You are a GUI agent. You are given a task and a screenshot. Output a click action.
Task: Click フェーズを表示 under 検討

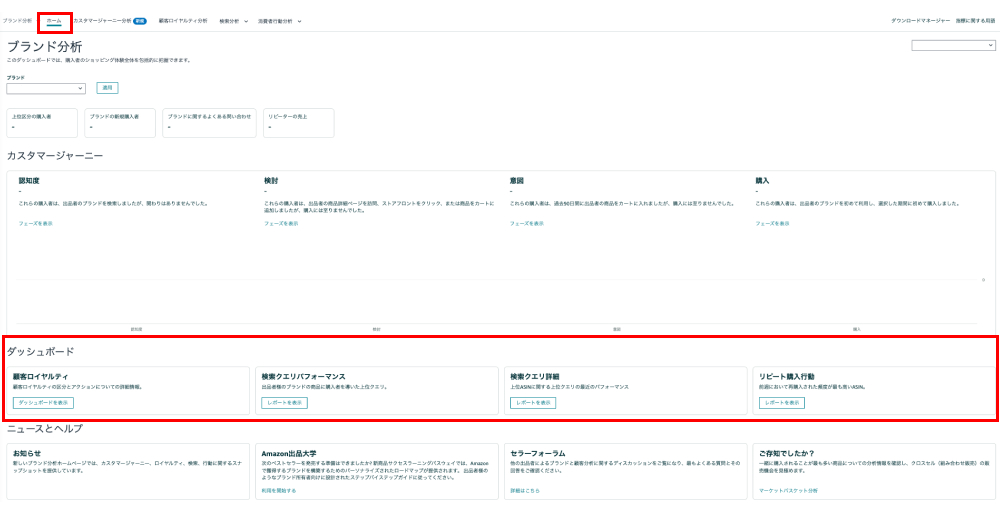(x=281, y=224)
